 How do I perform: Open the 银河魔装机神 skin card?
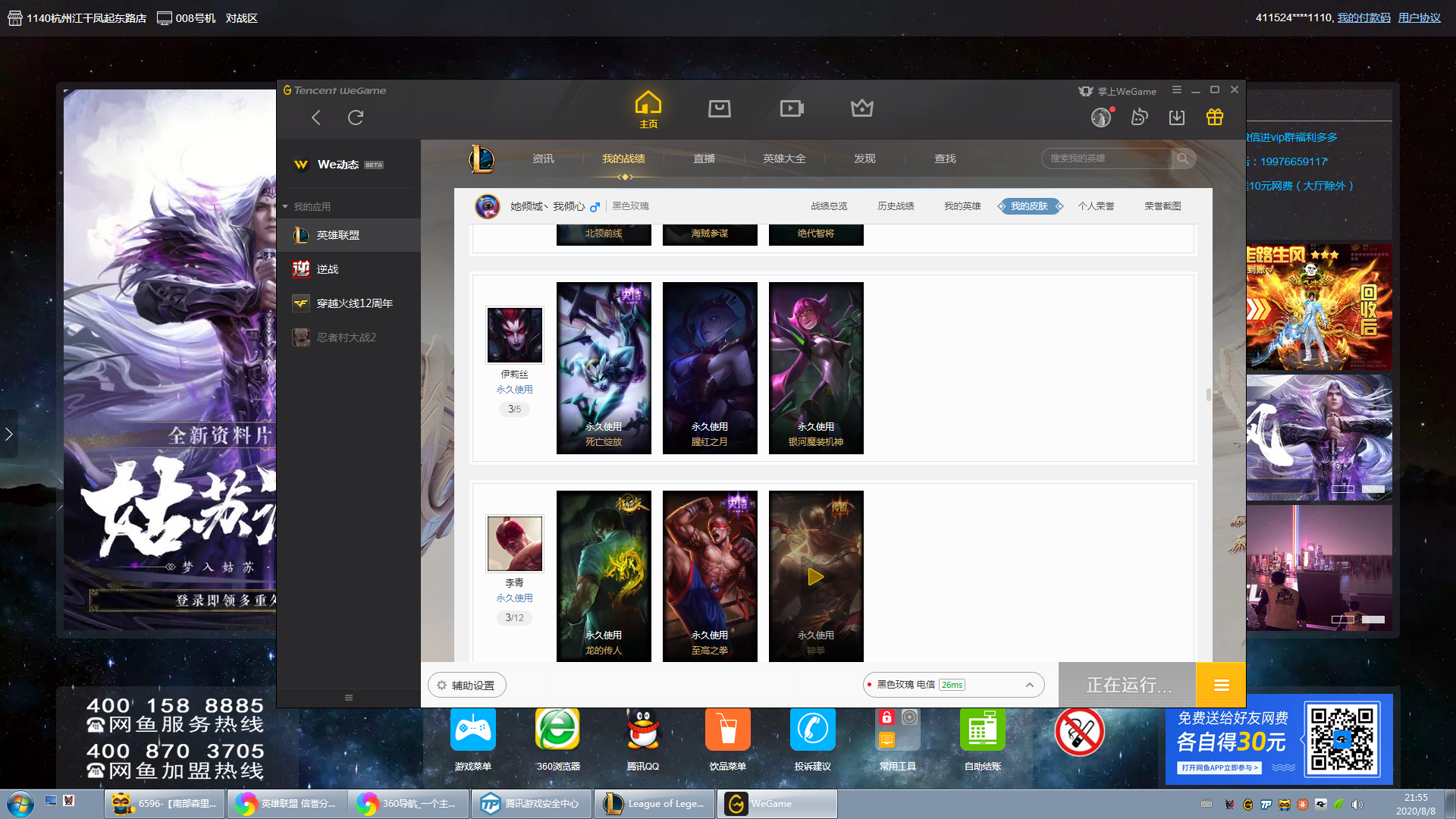[816, 368]
